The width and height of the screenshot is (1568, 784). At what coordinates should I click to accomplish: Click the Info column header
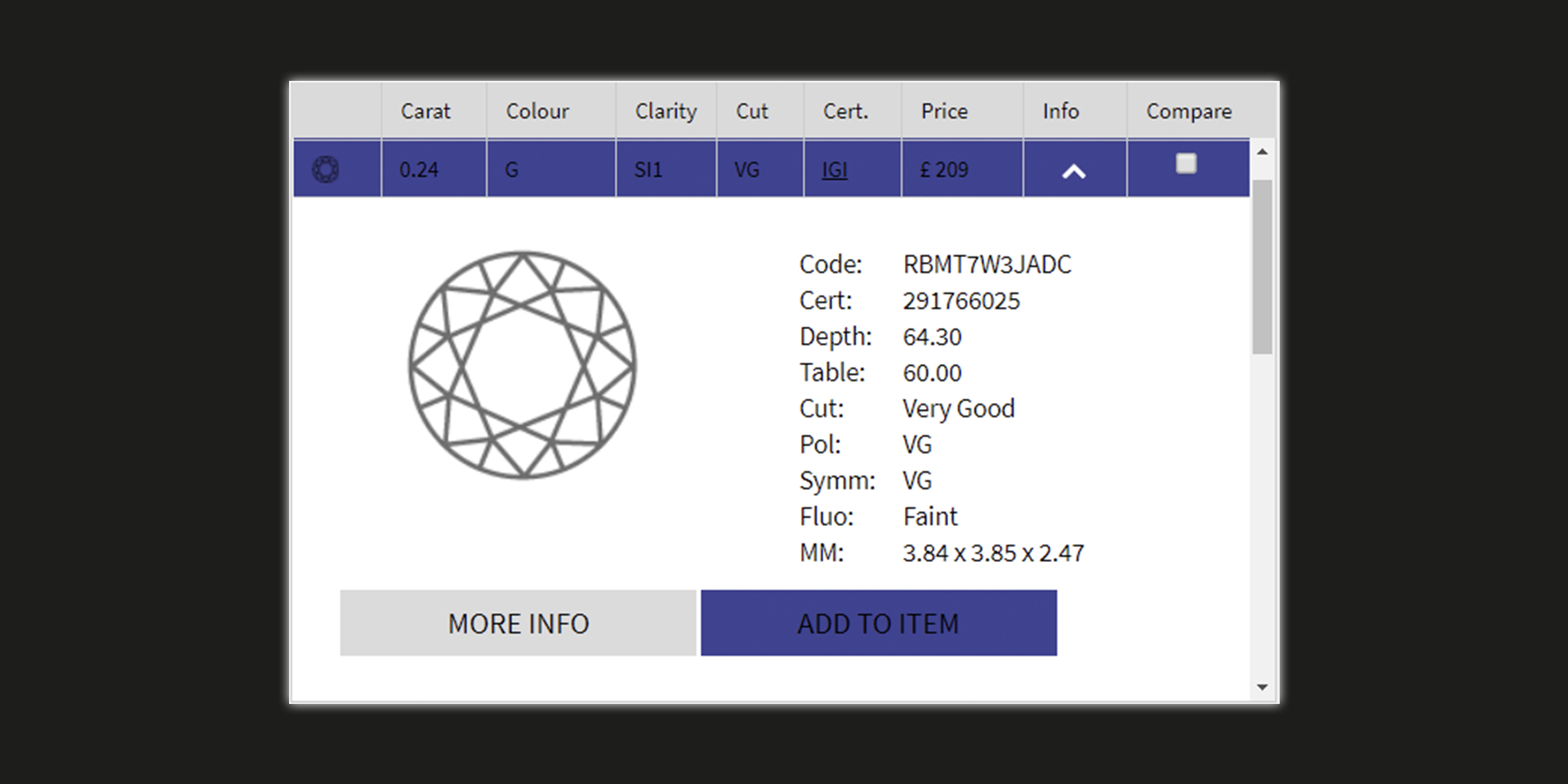pos(1060,111)
